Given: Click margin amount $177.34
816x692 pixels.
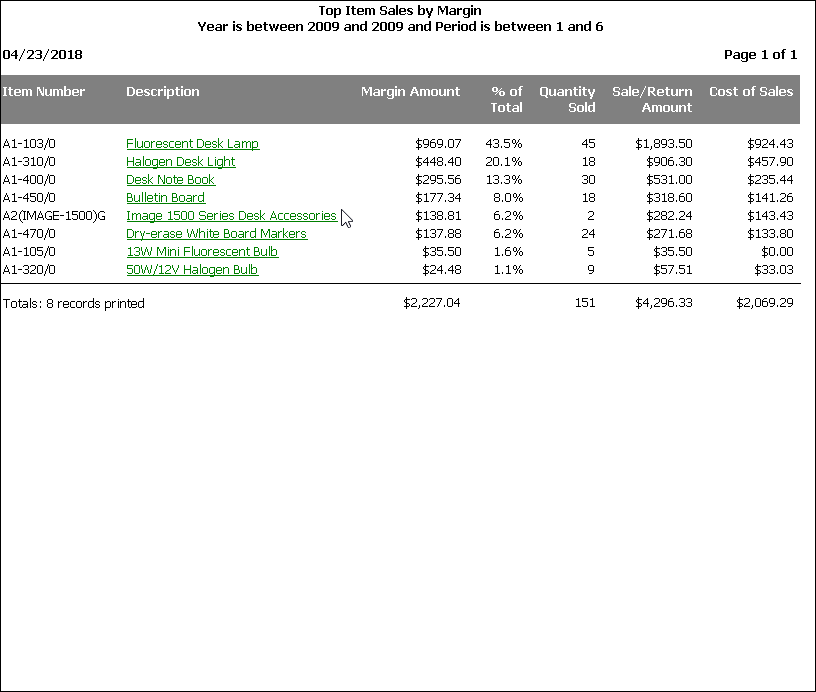Looking at the screenshot, I should pos(438,198).
